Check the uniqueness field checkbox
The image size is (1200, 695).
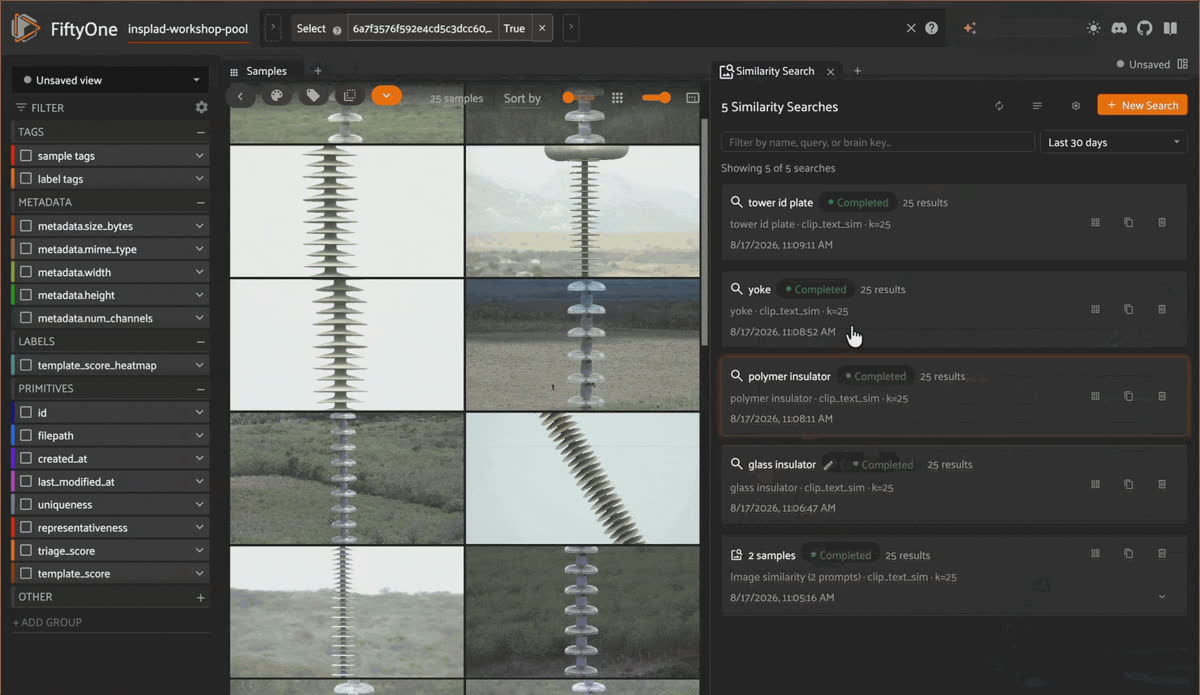tap(26, 505)
